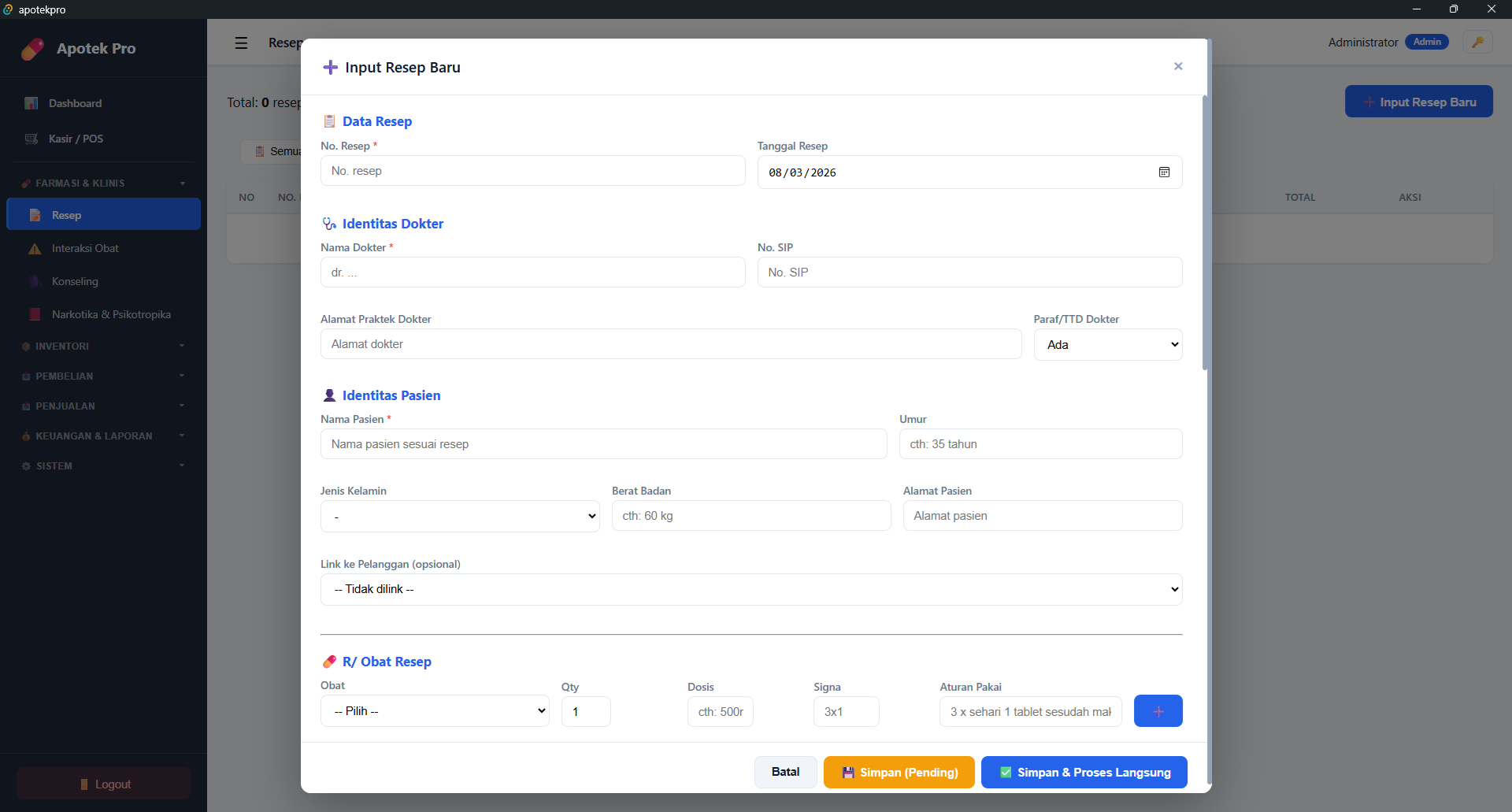Image resolution: width=1512 pixels, height=812 pixels.
Task: Close the Input Resep Baru dialog
Action: pos(1178,66)
